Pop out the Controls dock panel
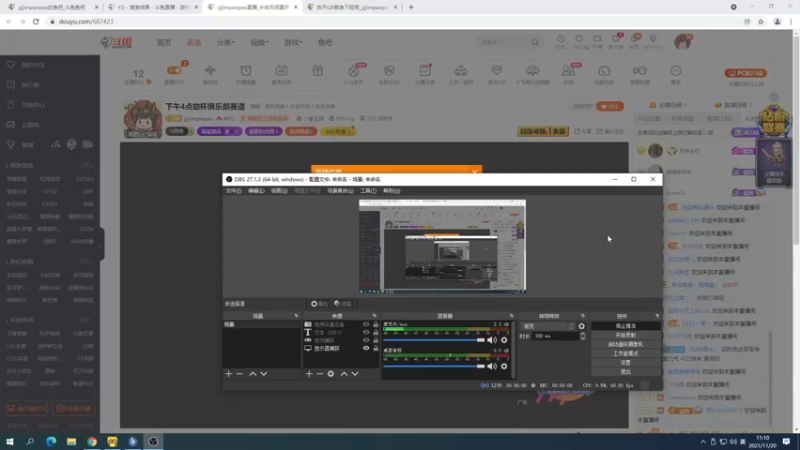This screenshot has height=450, width=800. tap(657, 316)
